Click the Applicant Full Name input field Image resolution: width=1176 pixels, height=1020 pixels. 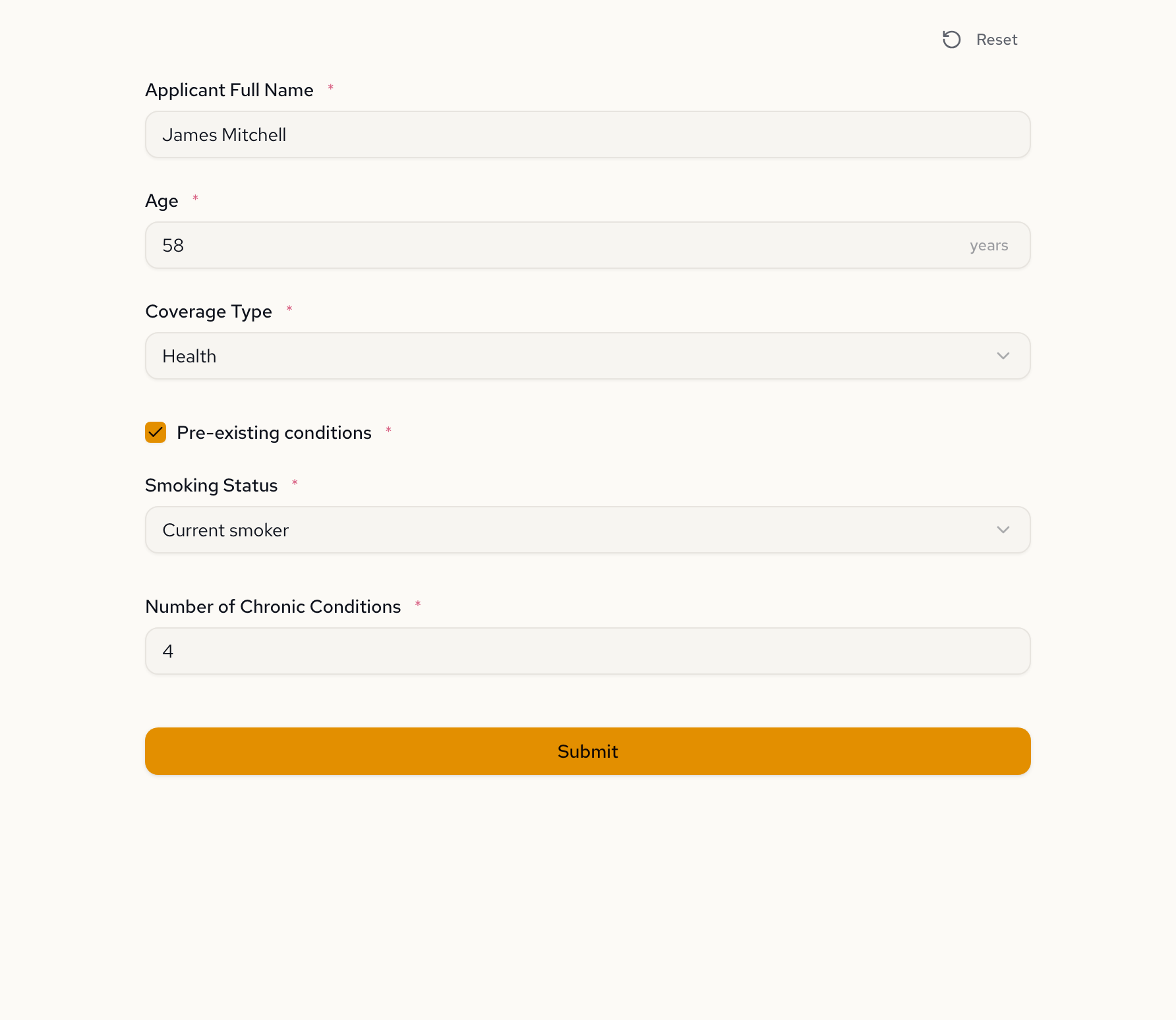[587, 134]
